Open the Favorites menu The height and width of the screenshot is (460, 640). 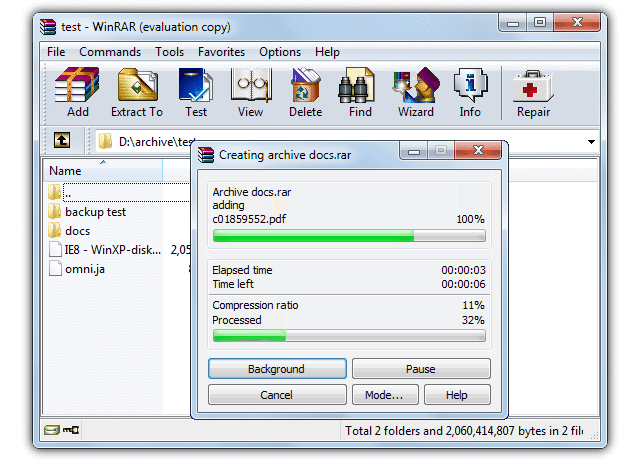(x=221, y=52)
